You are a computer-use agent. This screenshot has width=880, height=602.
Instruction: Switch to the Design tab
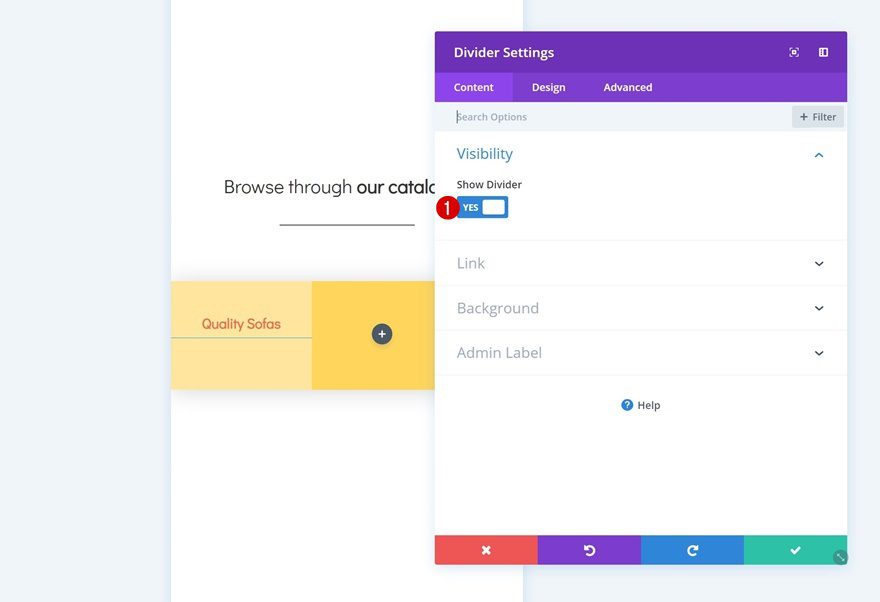pos(548,87)
